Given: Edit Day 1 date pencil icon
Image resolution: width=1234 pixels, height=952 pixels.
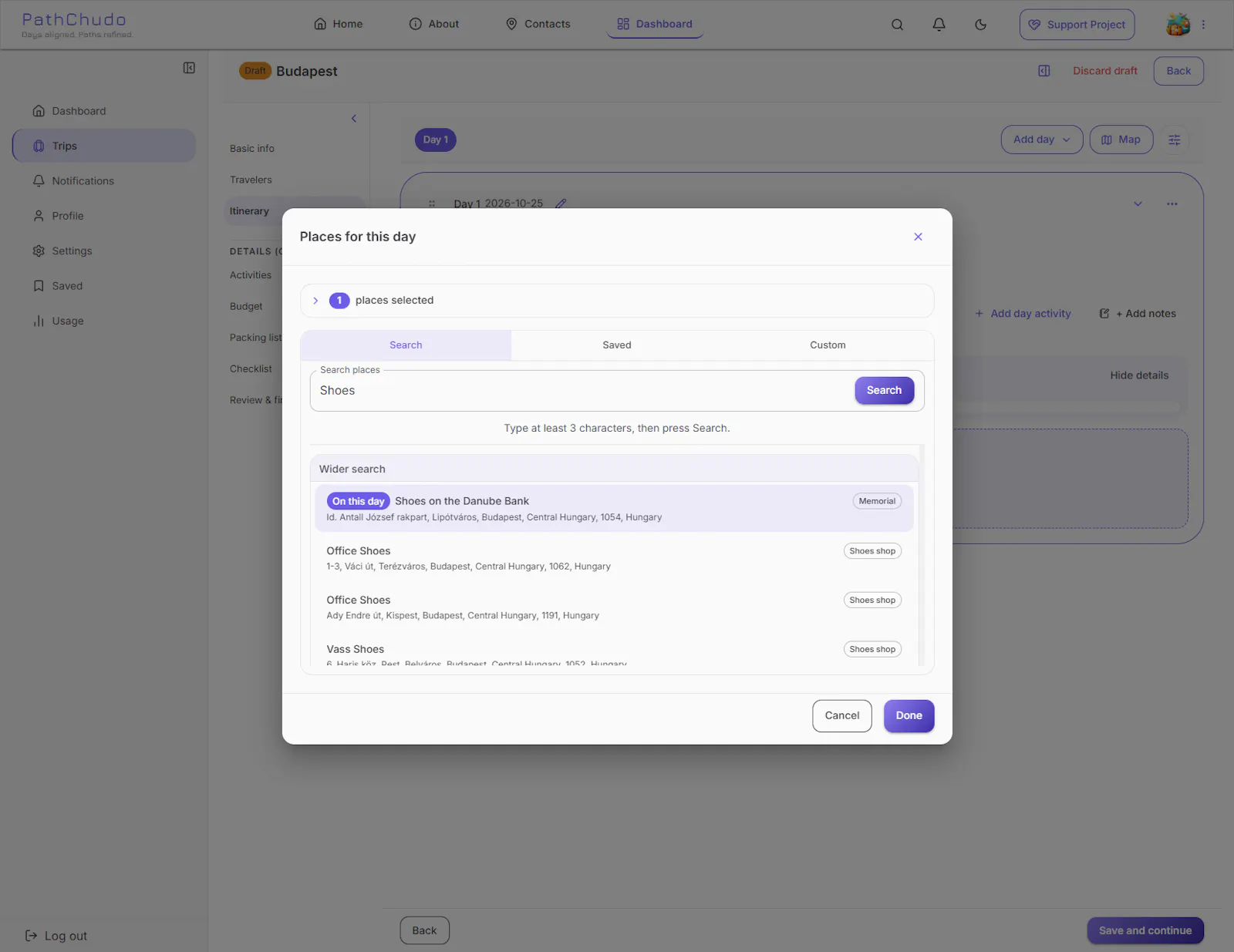Looking at the screenshot, I should coord(561,204).
